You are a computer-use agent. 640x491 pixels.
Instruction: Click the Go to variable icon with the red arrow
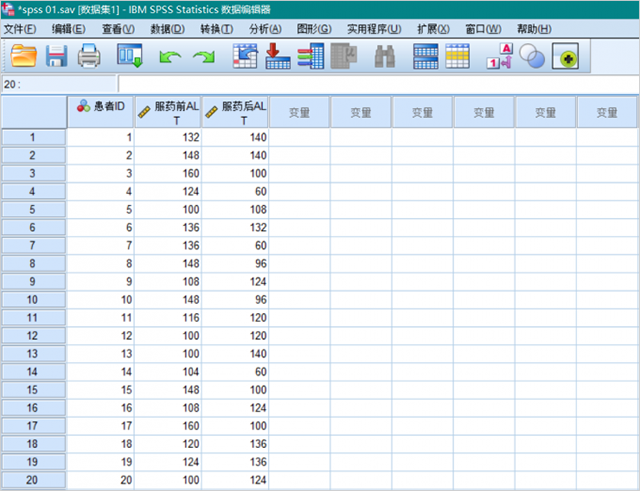278,56
